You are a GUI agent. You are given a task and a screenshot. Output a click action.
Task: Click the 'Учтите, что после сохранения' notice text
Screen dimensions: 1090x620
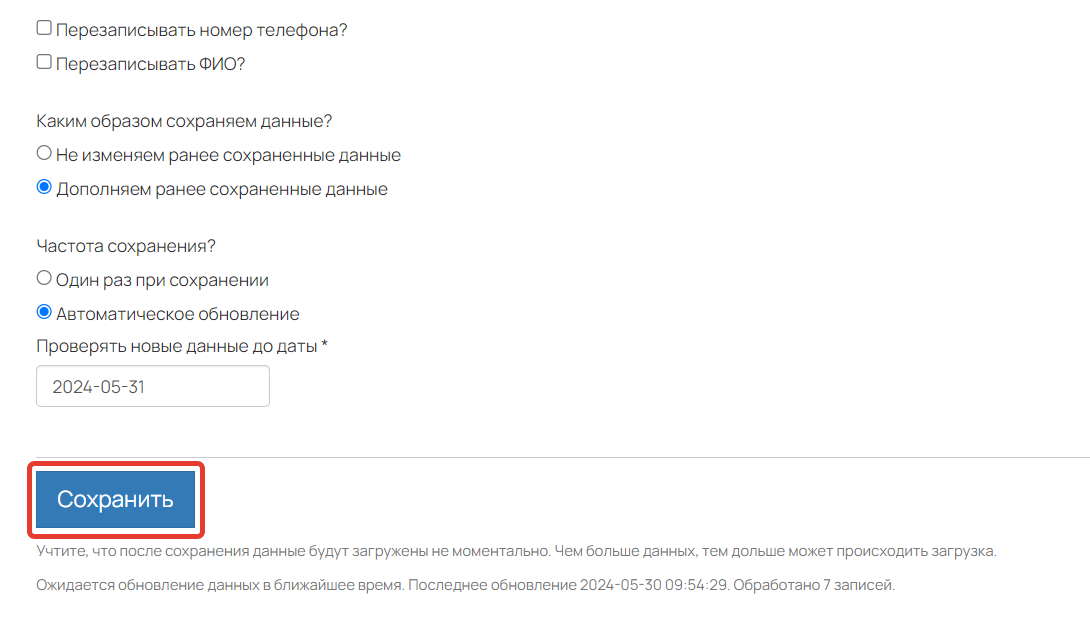click(516, 551)
